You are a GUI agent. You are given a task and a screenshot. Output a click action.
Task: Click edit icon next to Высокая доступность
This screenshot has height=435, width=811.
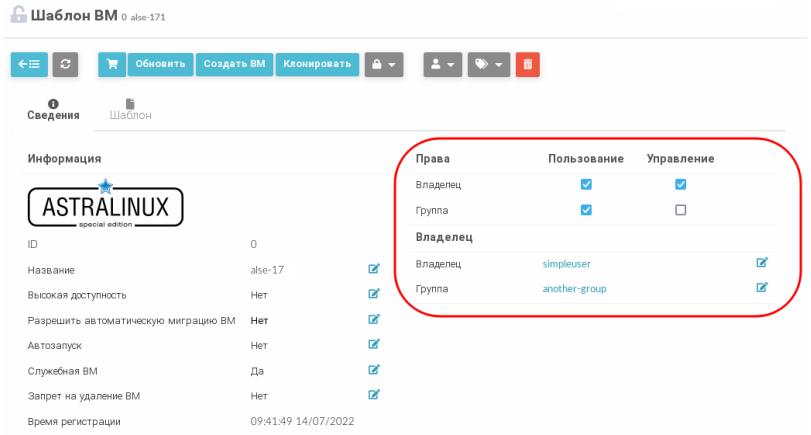pos(374,294)
